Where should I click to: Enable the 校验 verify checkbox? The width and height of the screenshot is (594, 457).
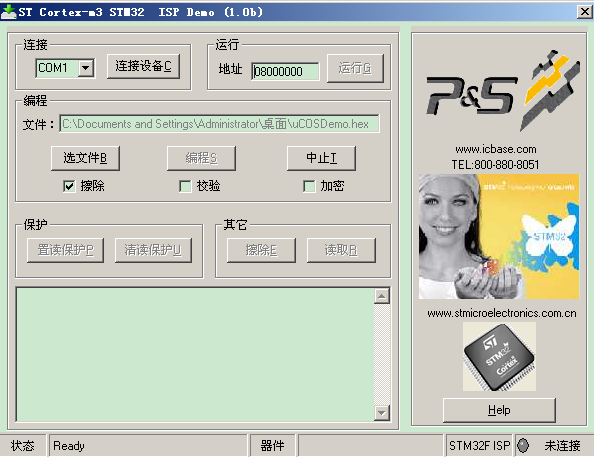pyautogui.click(x=185, y=186)
